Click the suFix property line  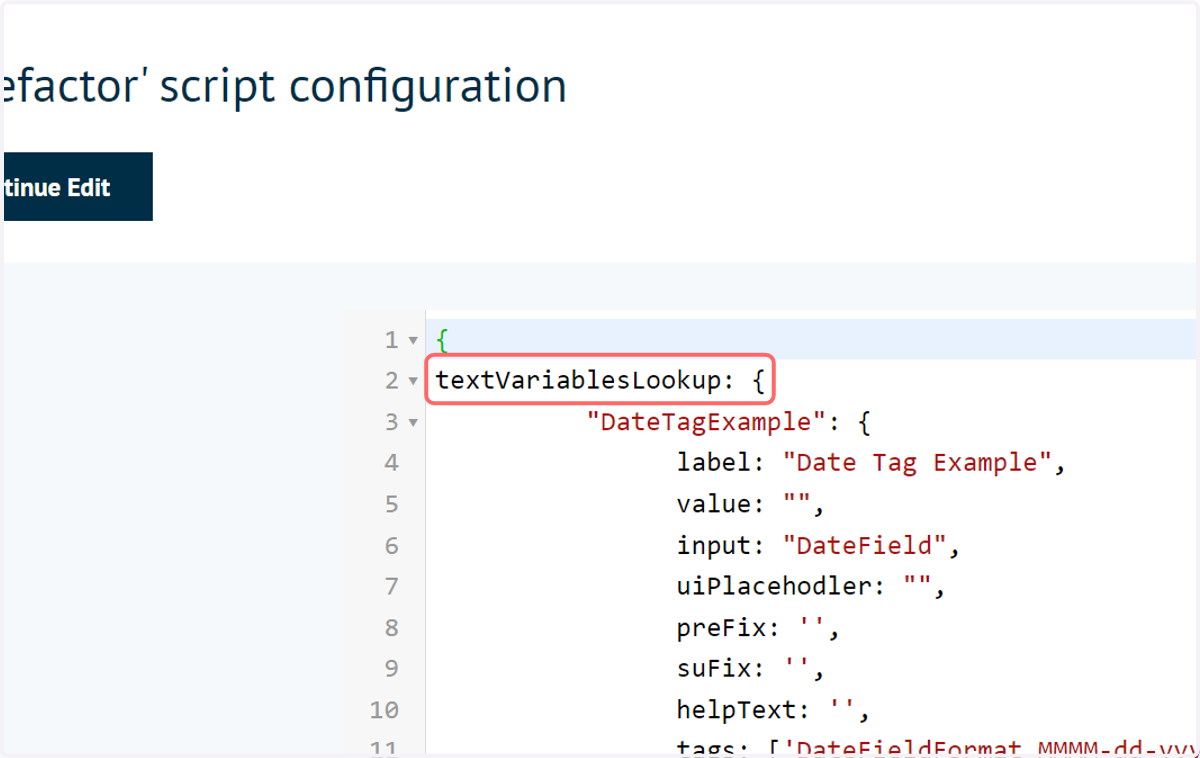click(x=751, y=668)
